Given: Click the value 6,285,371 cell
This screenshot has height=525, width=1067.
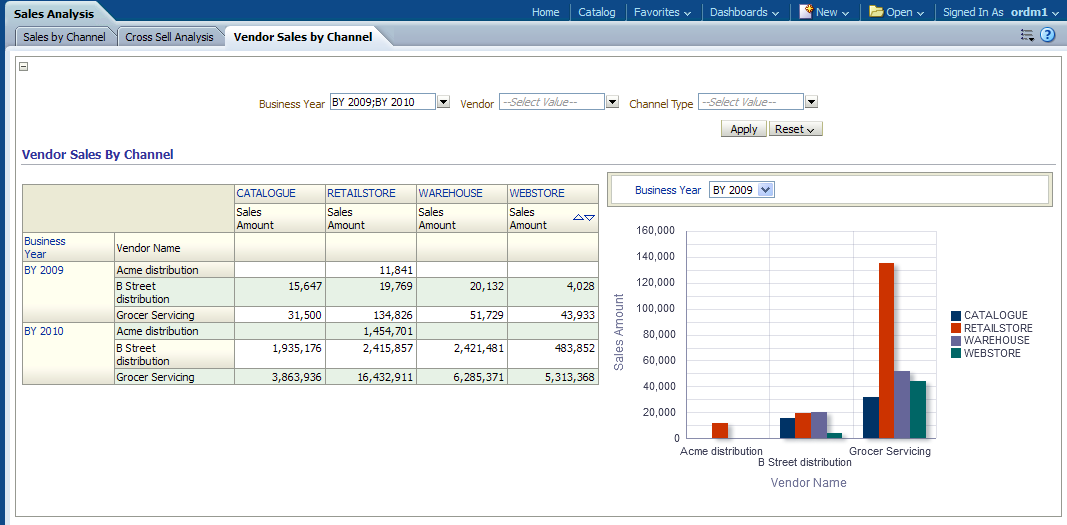Looking at the screenshot, I should (462, 377).
